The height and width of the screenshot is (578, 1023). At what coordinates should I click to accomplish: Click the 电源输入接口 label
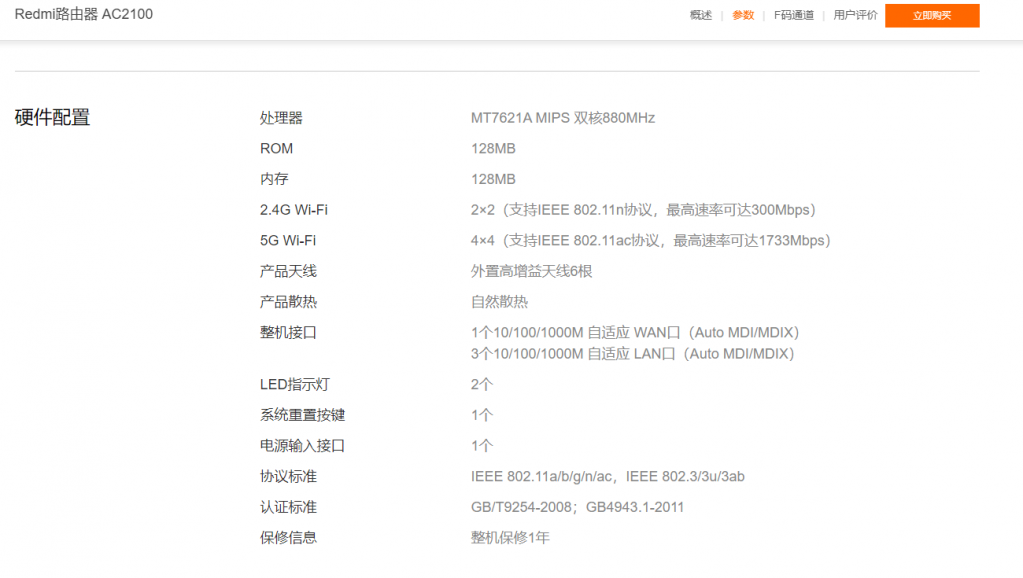click(x=303, y=446)
